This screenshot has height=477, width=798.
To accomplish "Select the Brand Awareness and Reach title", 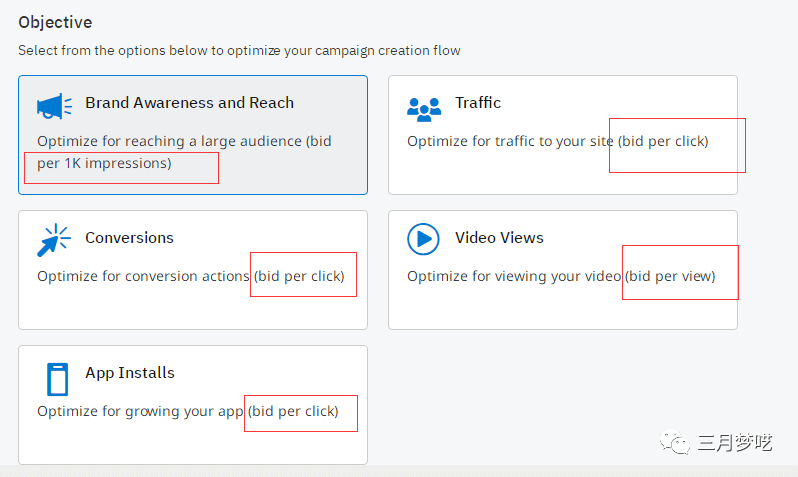I will [x=189, y=102].
